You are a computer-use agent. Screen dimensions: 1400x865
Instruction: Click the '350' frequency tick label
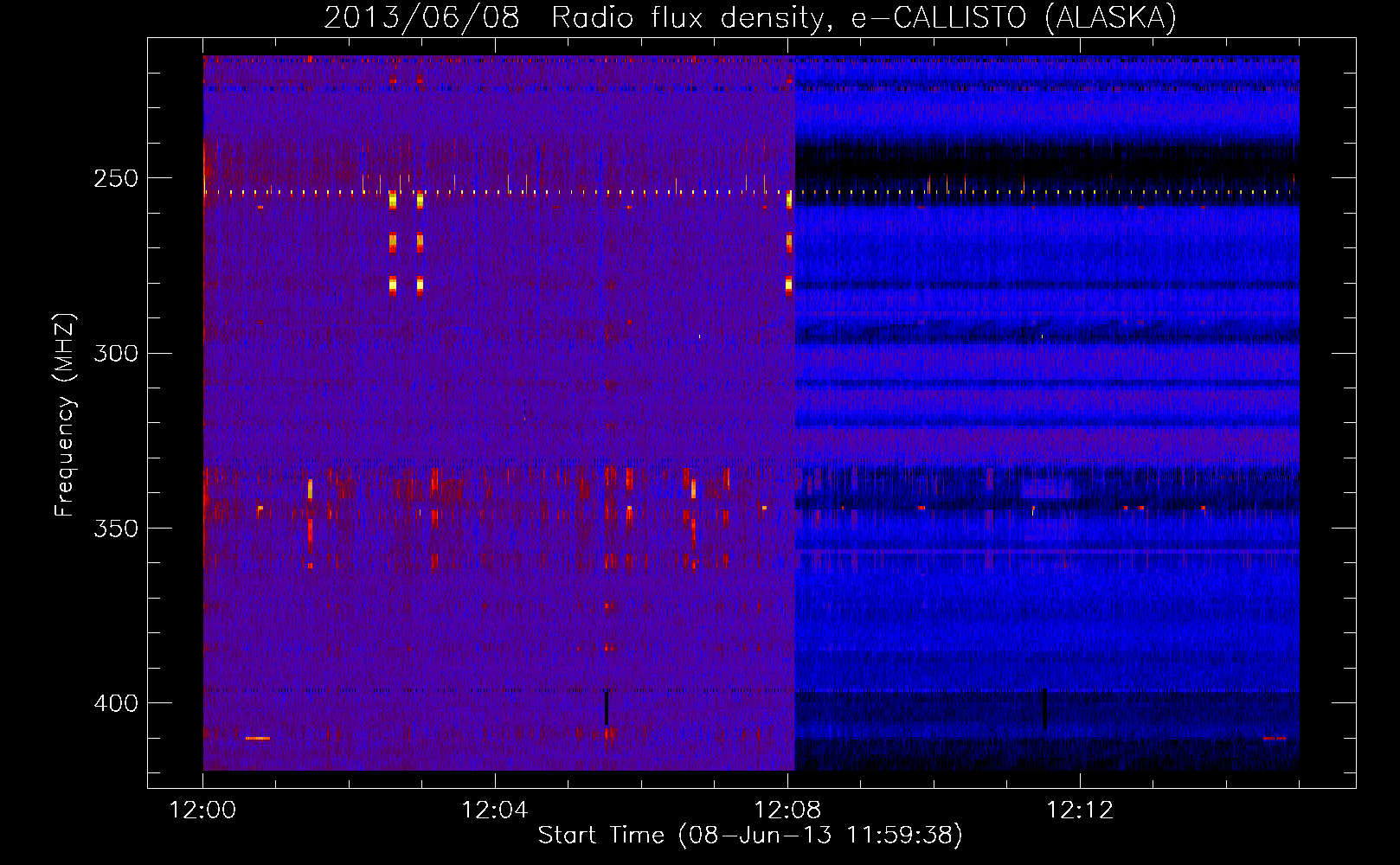(x=116, y=529)
